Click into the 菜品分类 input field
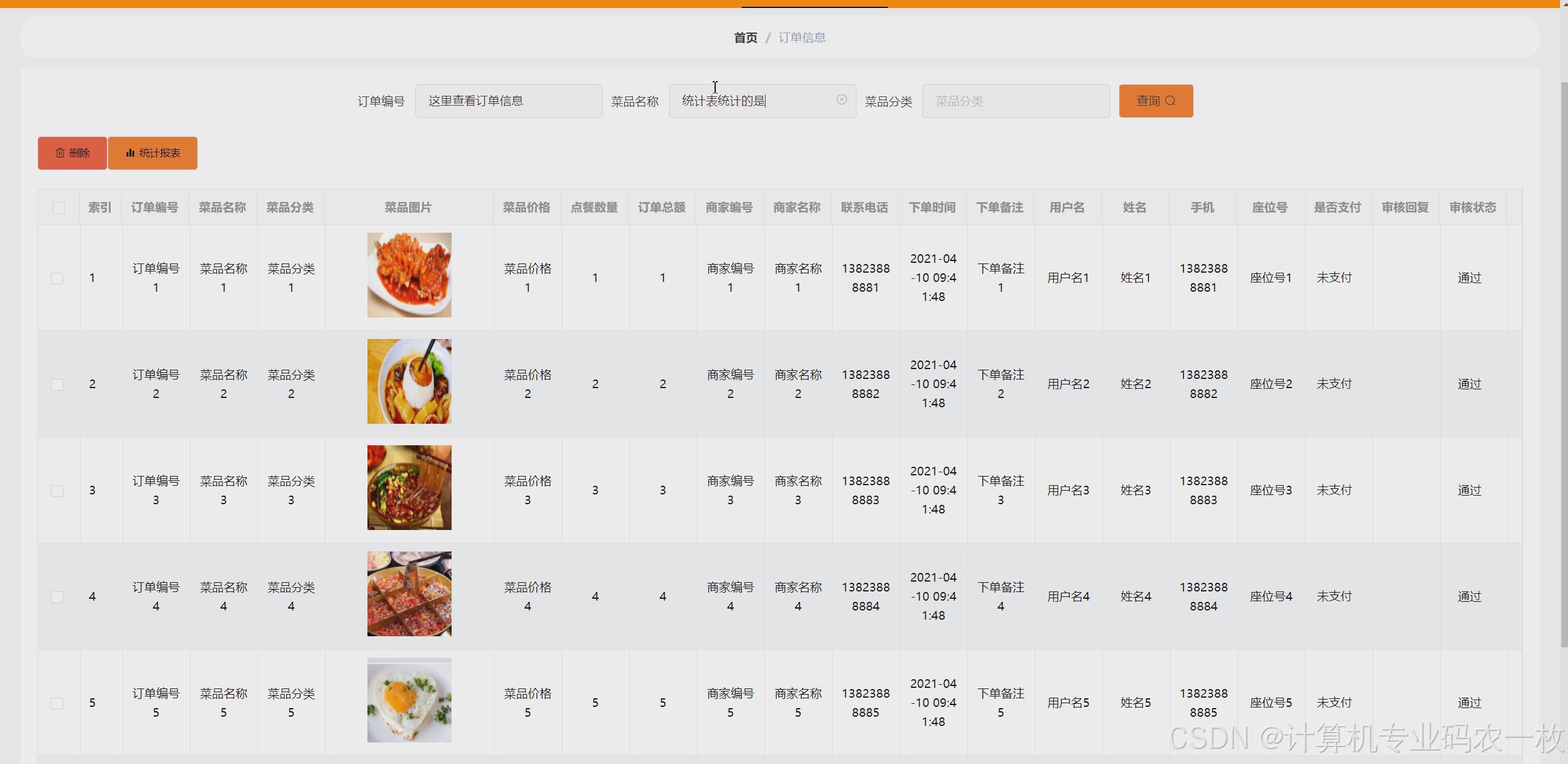1568x764 pixels. tap(1015, 101)
